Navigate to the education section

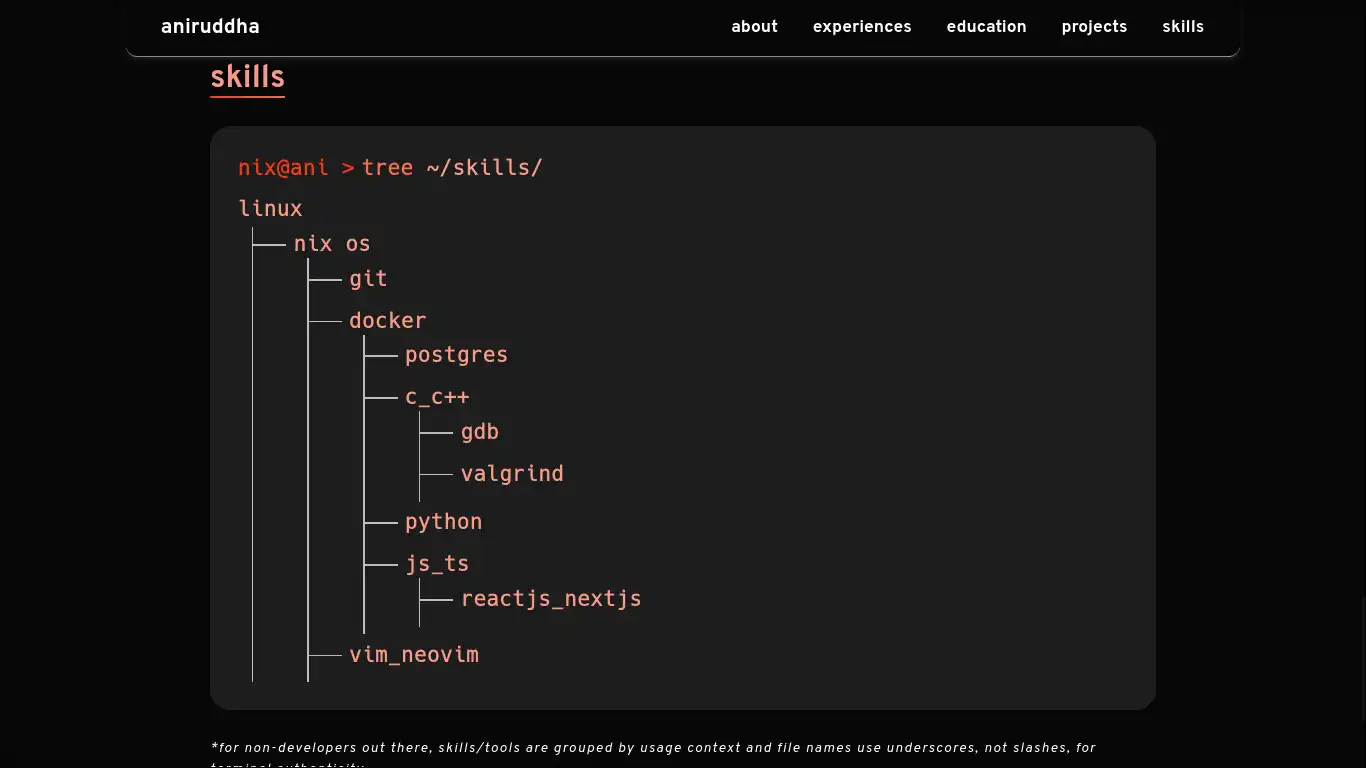(x=986, y=27)
